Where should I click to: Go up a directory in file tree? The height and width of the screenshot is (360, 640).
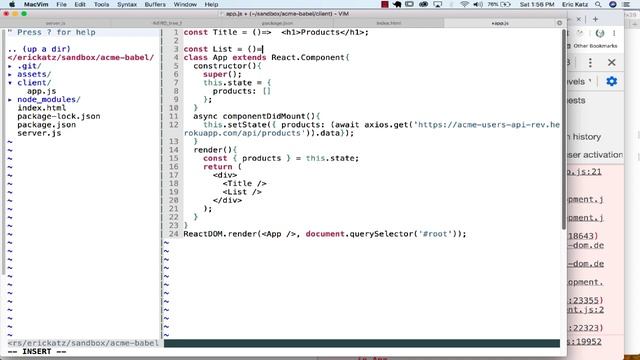[39, 49]
